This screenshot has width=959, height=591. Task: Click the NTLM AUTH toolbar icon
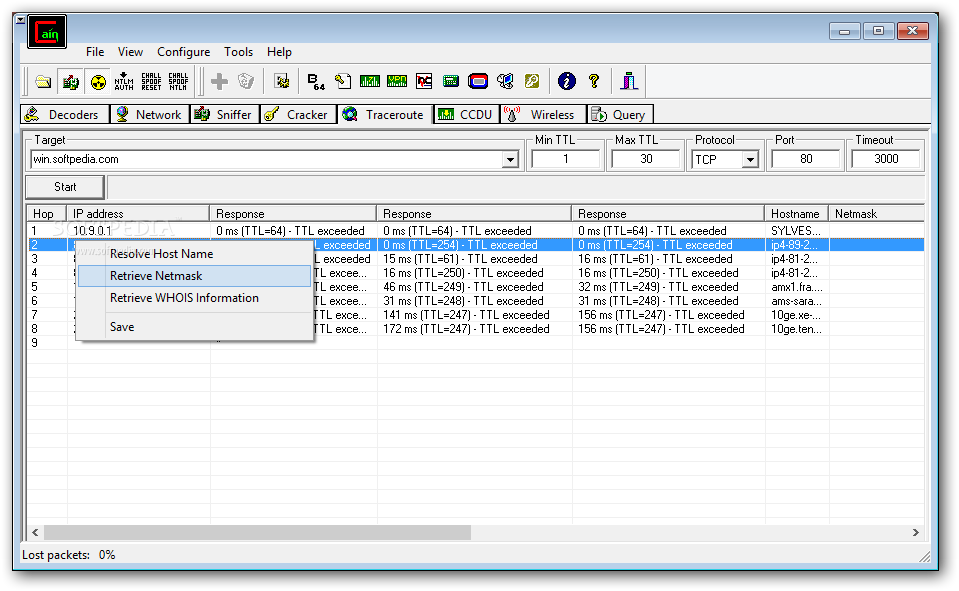[124, 81]
